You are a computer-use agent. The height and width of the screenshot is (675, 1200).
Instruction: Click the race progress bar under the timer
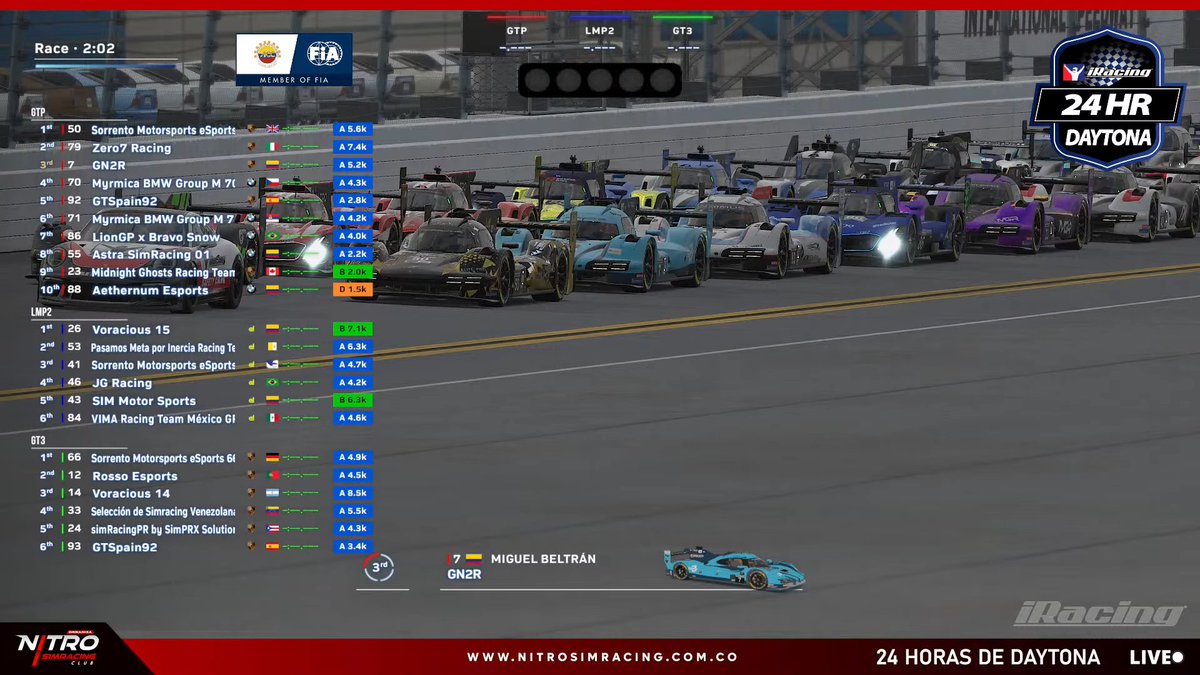click(105, 65)
